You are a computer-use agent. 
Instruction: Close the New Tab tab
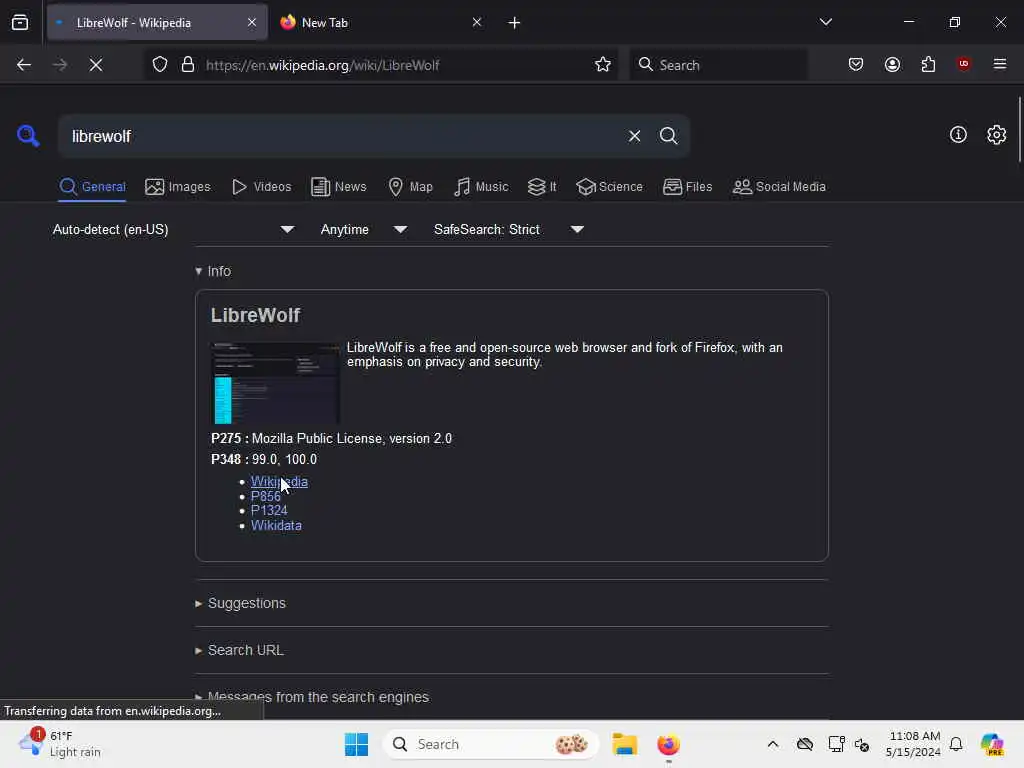tap(477, 22)
